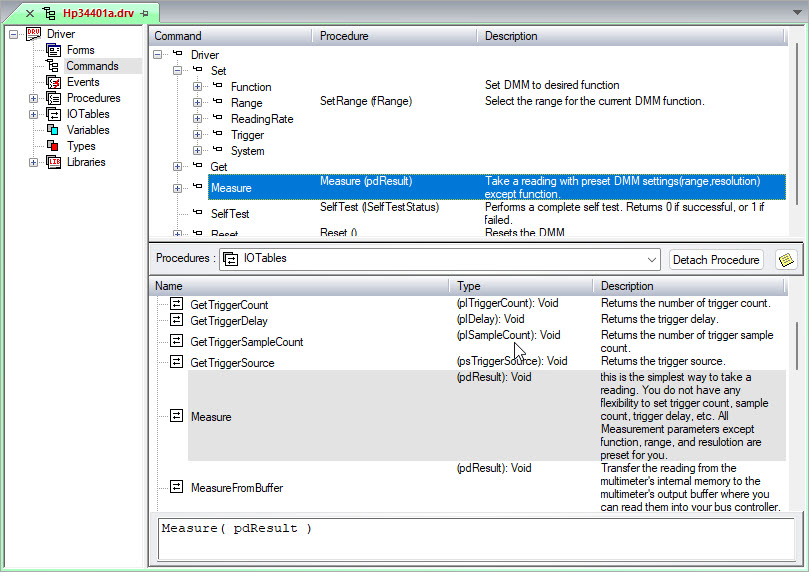Click the command icon next to Range
The height and width of the screenshot is (572, 809).
(218, 101)
